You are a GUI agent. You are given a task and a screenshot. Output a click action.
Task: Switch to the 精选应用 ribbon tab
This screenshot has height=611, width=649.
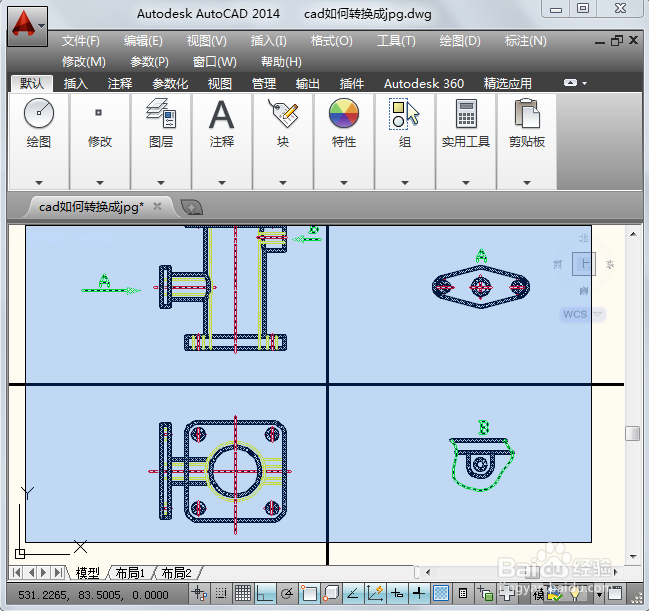pos(507,84)
